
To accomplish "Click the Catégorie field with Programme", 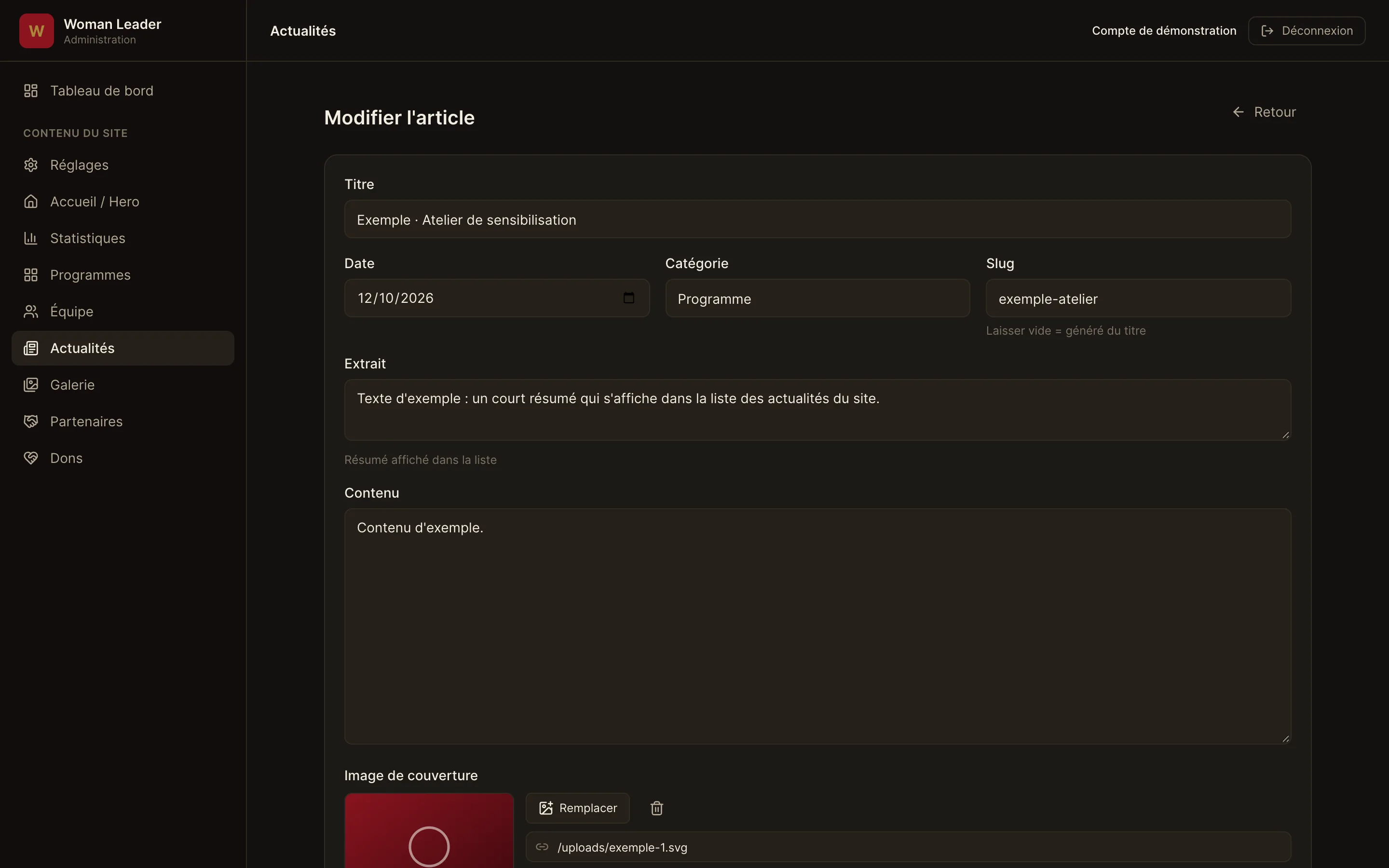I will (817, 298).
